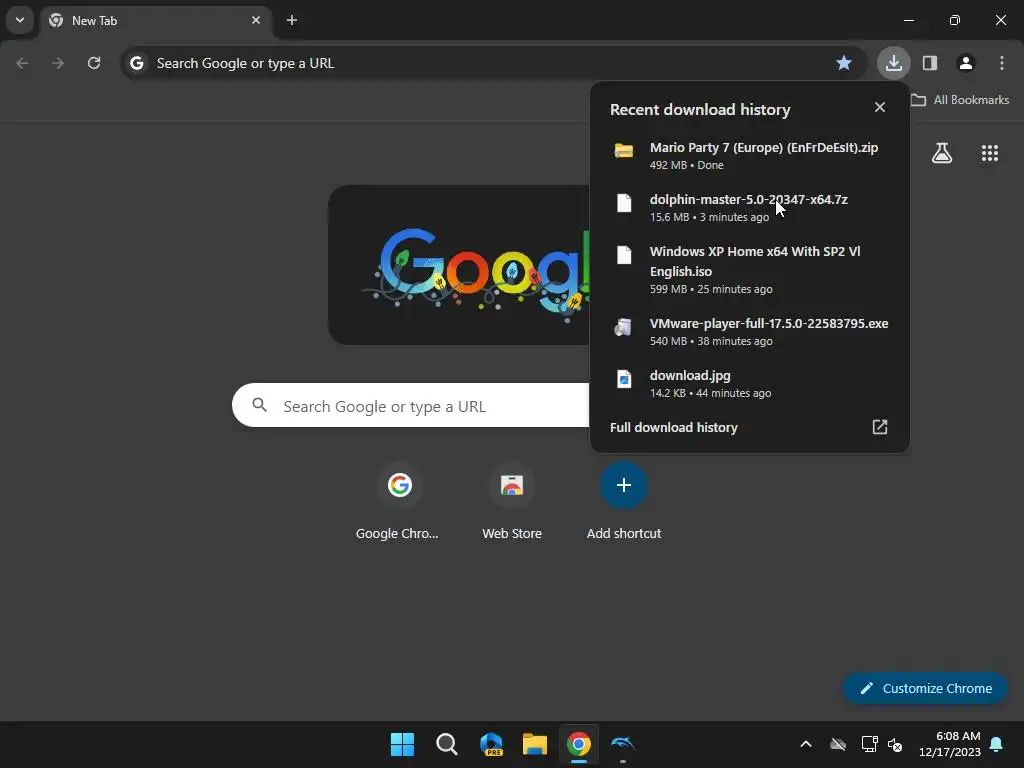Image resolution: width=1024 pixels, height=768 pixels.
Task: Open Windows XP Home x64 iso download
Action: click(x=750, y=269)
